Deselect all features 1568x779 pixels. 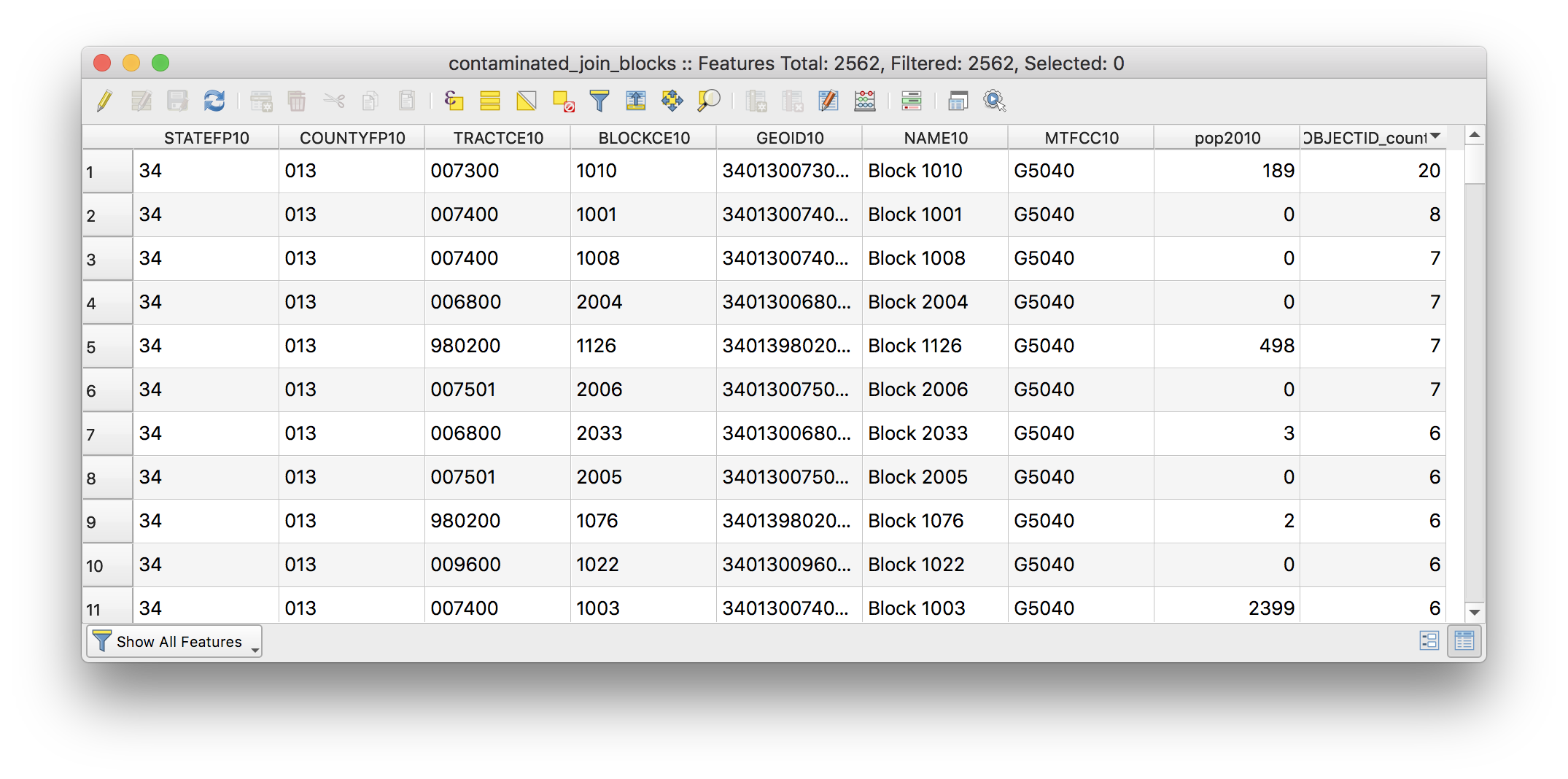pos(563,101)
